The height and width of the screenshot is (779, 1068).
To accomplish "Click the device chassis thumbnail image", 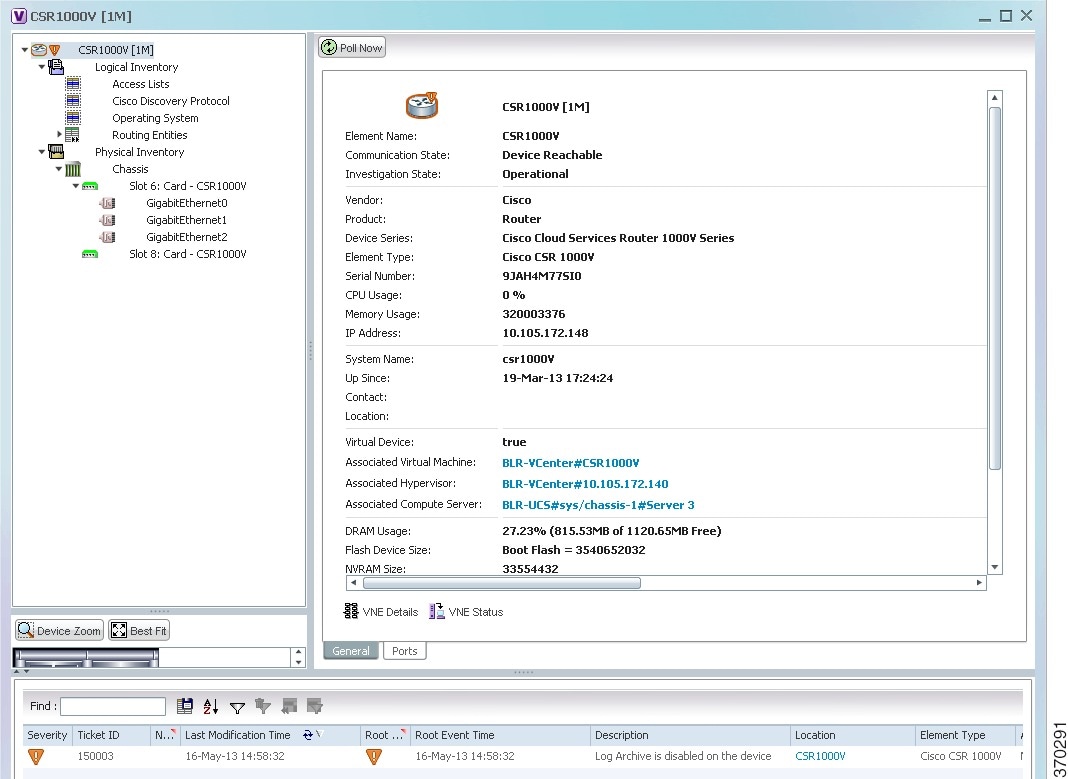I will point(86,658).
